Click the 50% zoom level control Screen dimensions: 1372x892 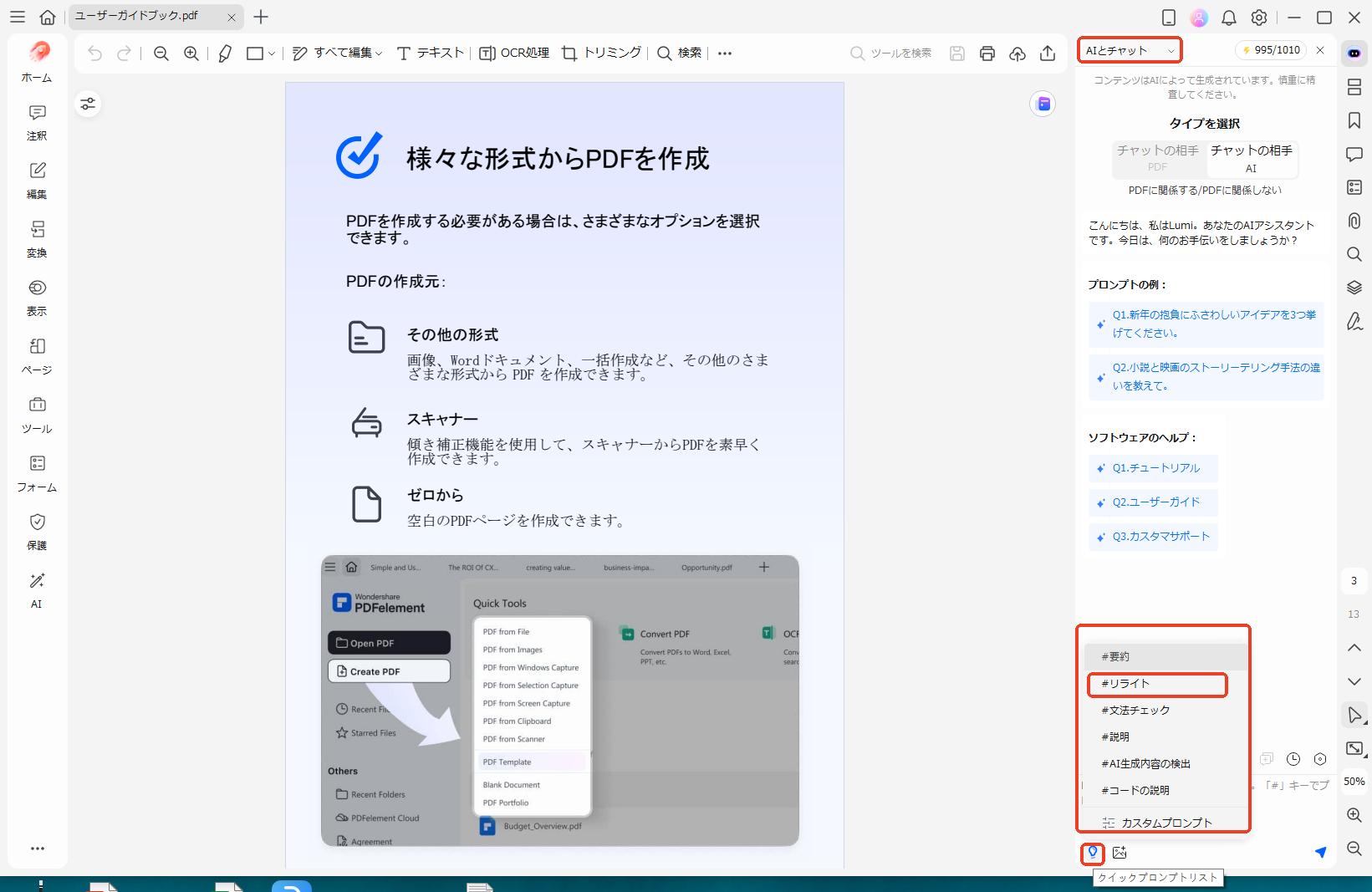(x=1353, y=780)
